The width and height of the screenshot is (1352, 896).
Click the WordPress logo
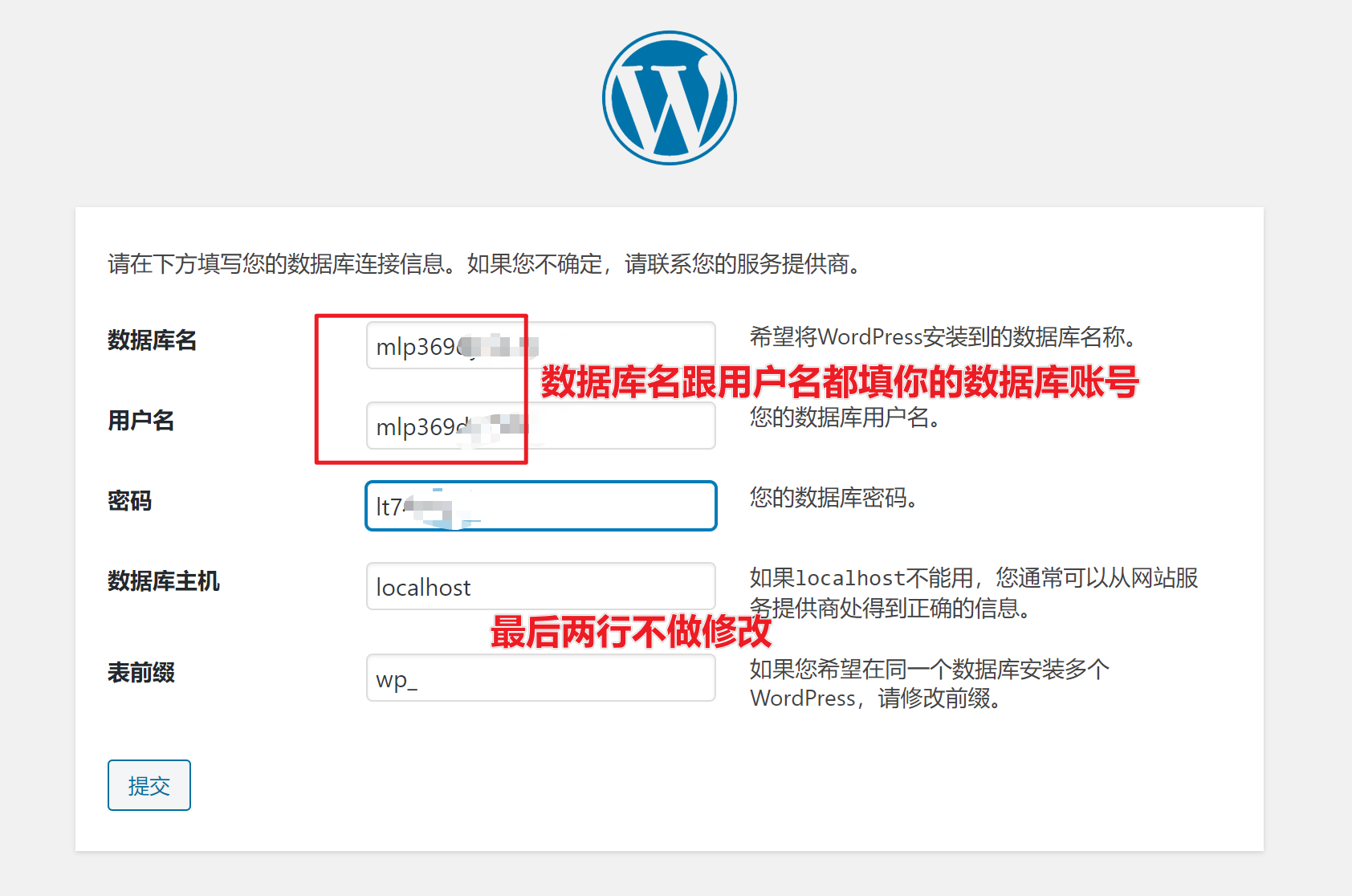click(669, 98)
